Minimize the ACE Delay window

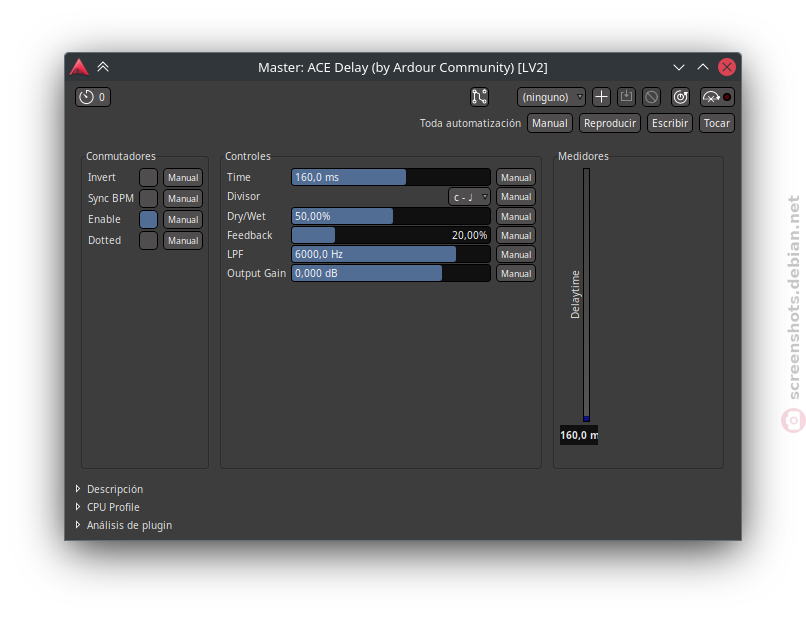679,67
